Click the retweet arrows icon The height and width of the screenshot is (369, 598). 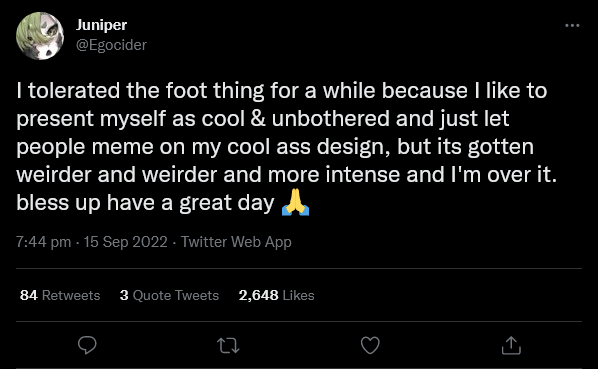(x=228, y=346)
